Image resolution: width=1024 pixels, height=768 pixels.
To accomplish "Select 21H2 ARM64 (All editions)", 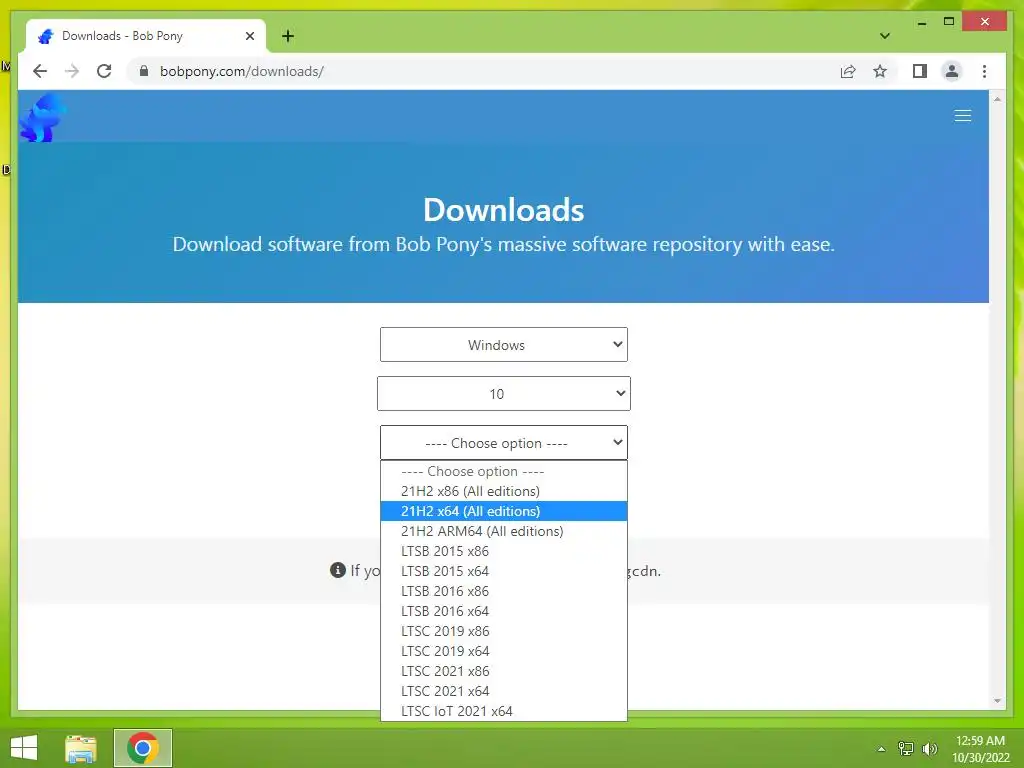I will 504,532.
